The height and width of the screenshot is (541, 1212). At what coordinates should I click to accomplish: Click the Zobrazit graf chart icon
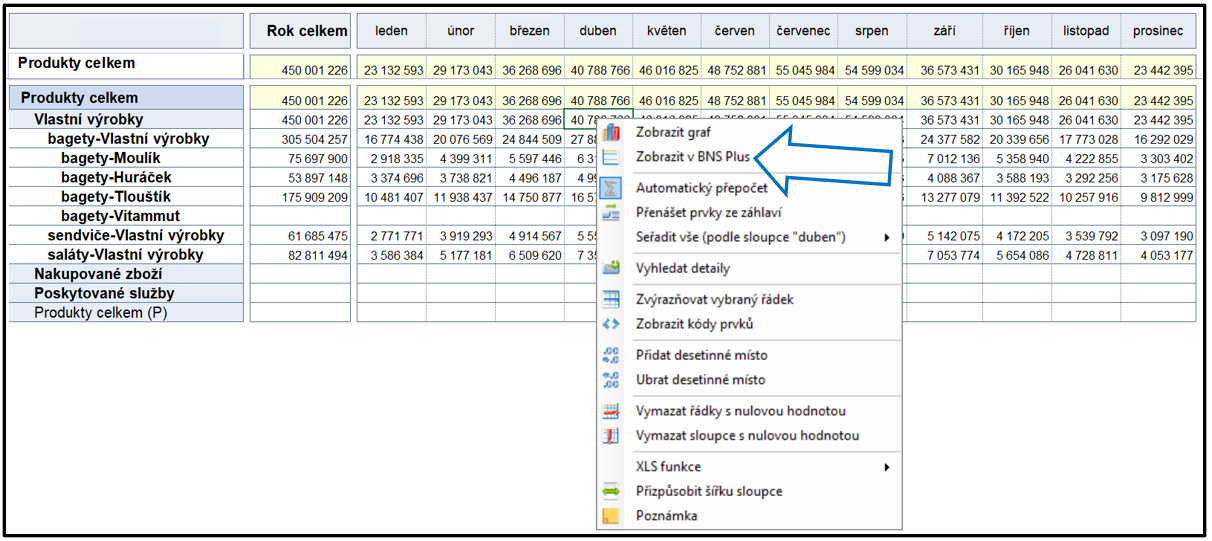612,133
